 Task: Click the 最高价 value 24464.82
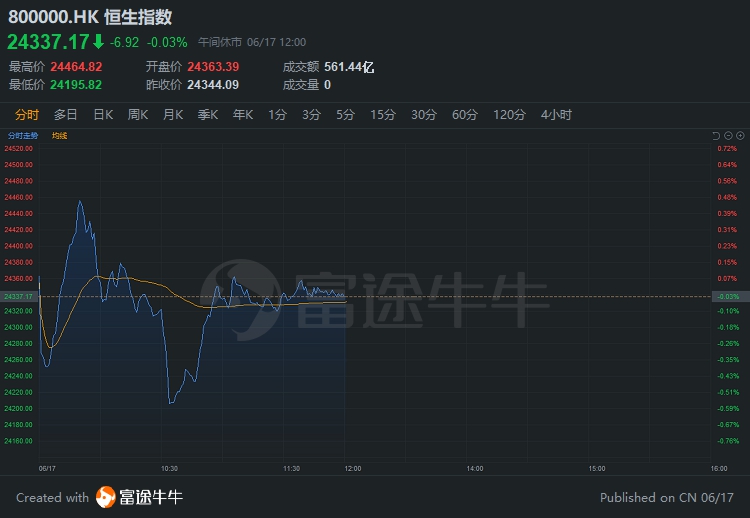(x=77, y=67)
